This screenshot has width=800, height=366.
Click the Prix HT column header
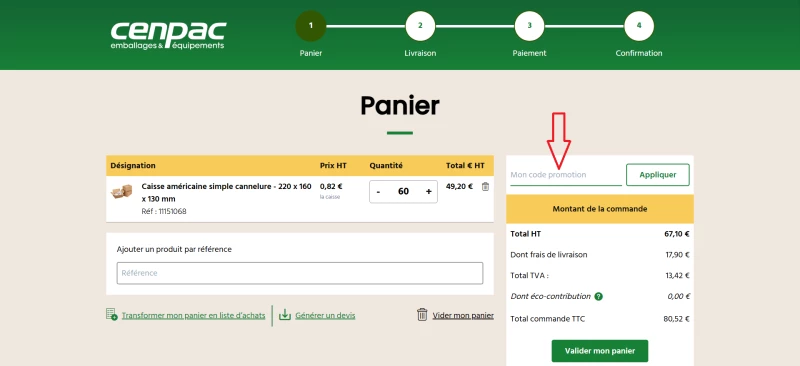[x=333, y=165]
